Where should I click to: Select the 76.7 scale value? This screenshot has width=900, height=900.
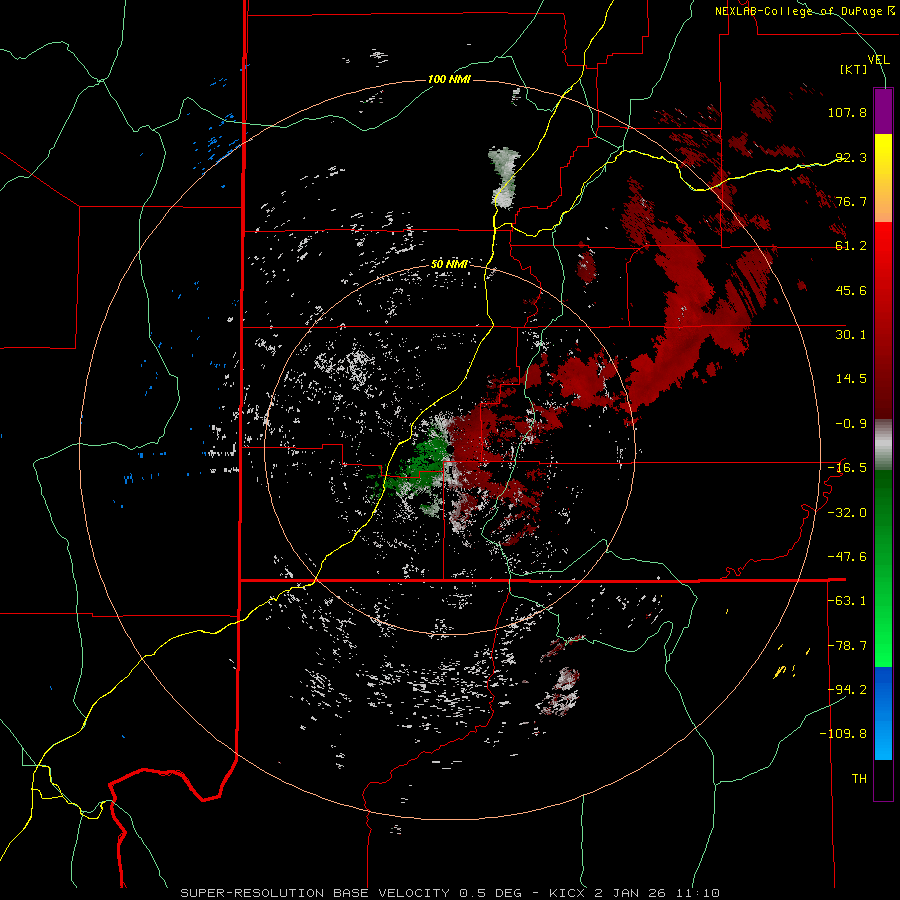[x=851, y=201]
